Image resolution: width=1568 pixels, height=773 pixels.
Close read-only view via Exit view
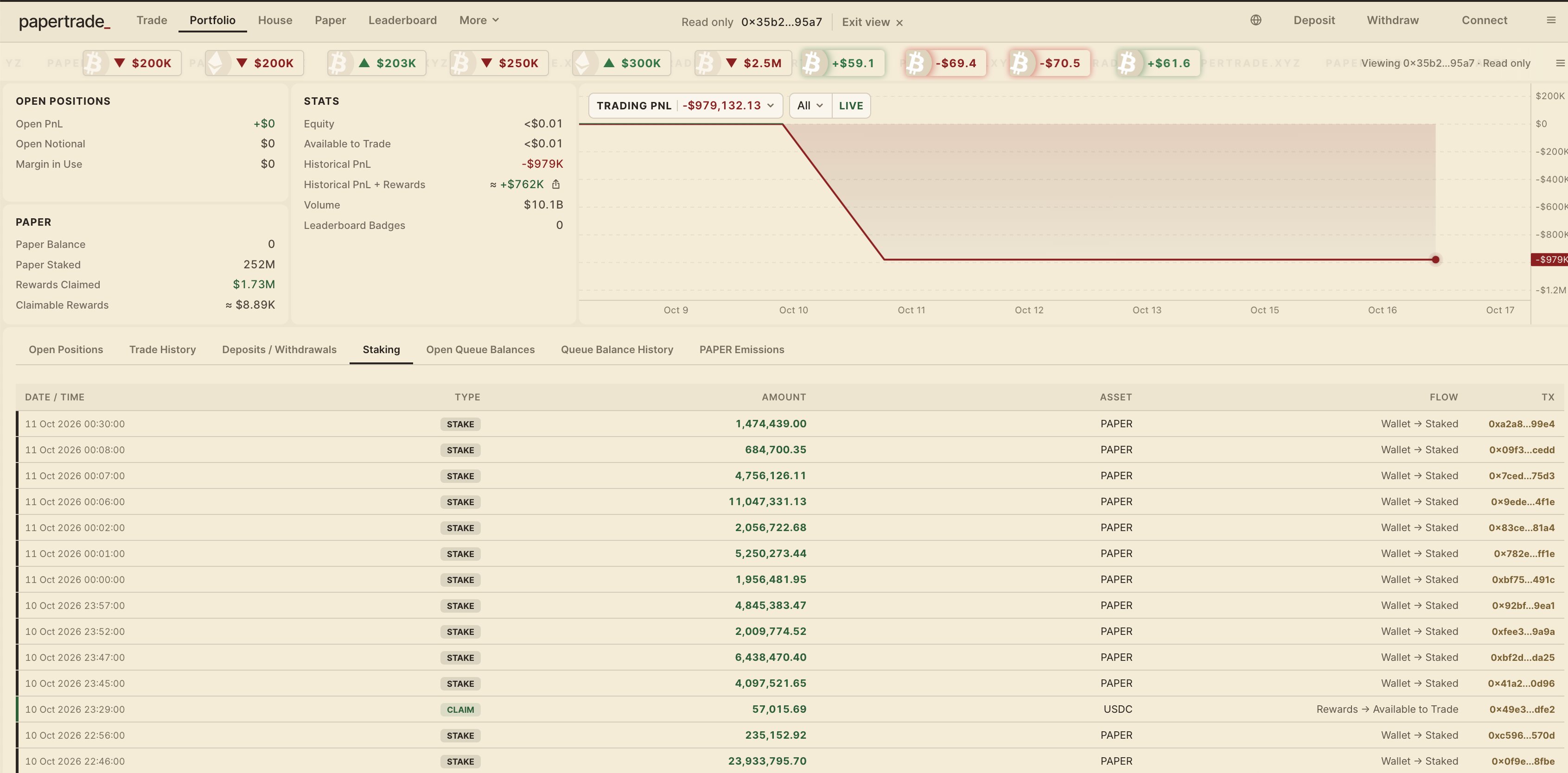[872, 22]
